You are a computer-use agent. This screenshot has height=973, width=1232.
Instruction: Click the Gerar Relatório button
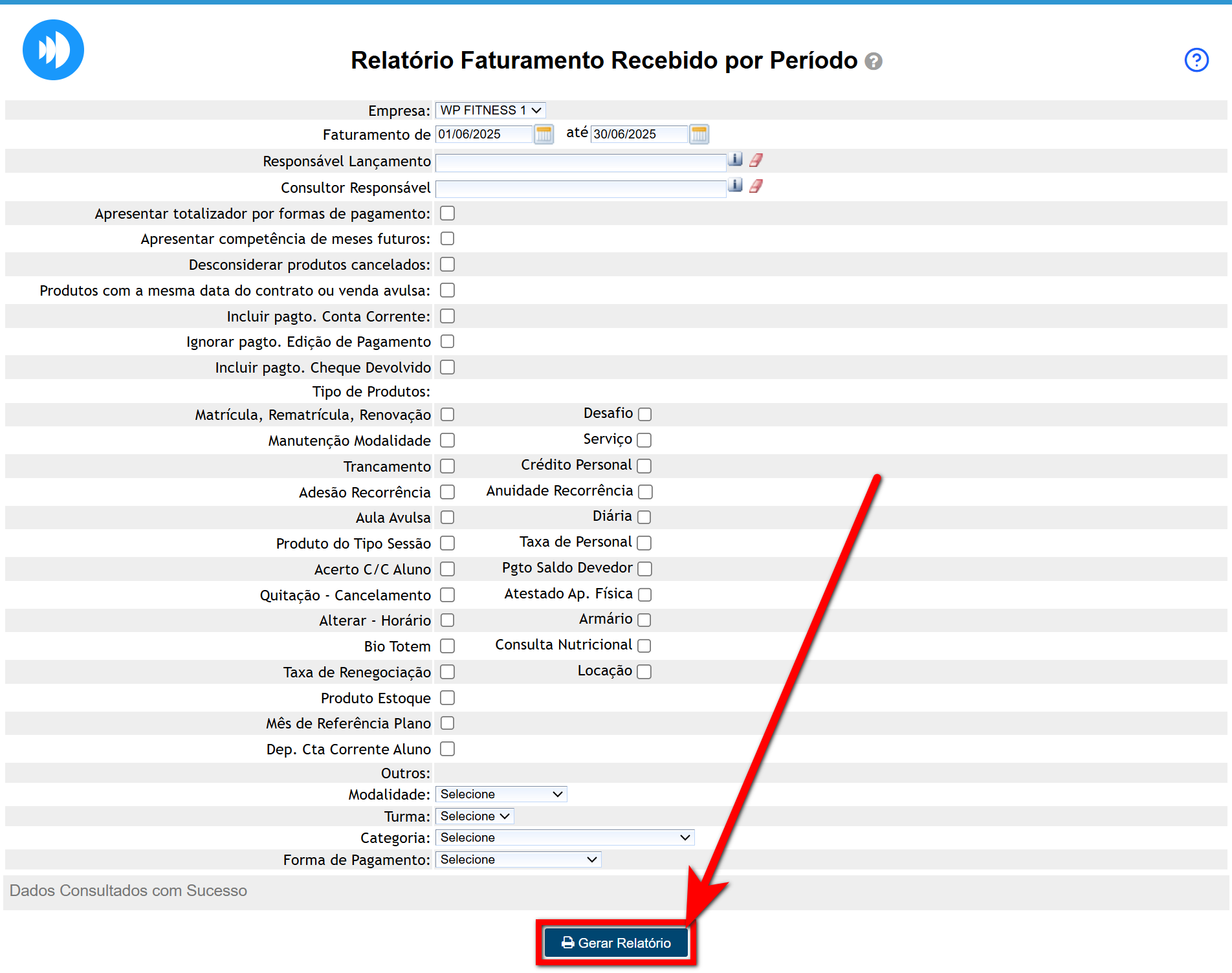[x=616, y=943]
